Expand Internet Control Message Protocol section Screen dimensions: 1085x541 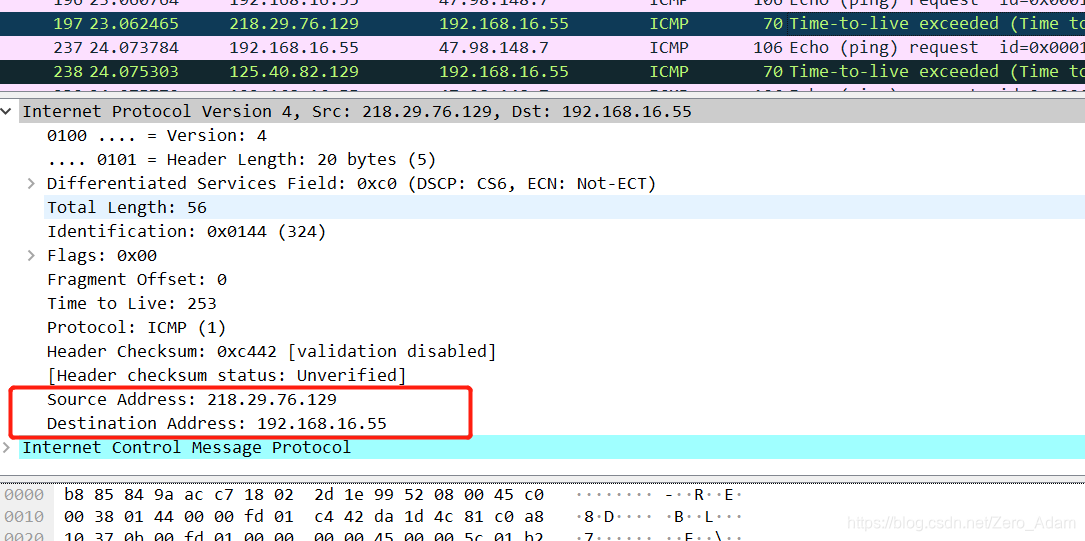tap(7, 447)
